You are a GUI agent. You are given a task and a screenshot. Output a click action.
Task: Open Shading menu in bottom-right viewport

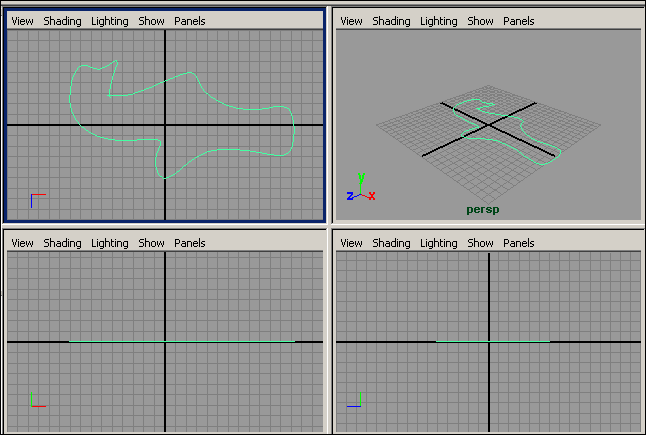(x=391, y=243)
